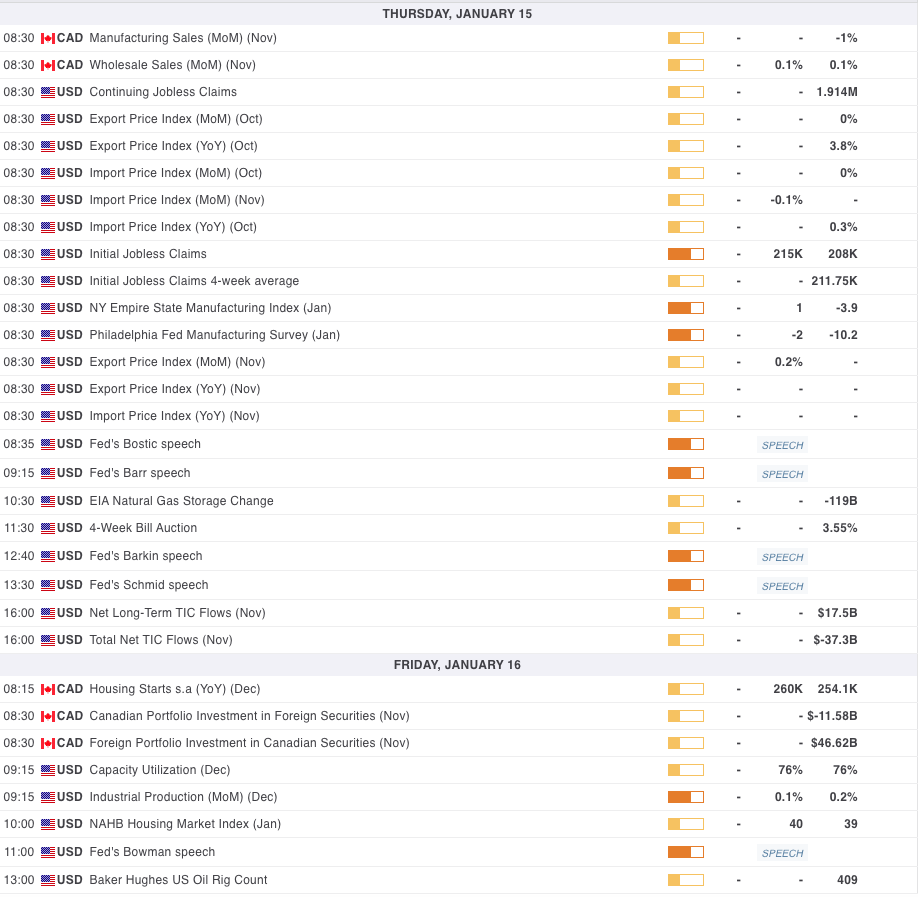Image resolution: width=923 pixels, height=897 pixels.
Task: Click the impact indicator for Philadelphia Fed Manufacturing Survey
Action: pyautogui.click(x=684, y=335)
